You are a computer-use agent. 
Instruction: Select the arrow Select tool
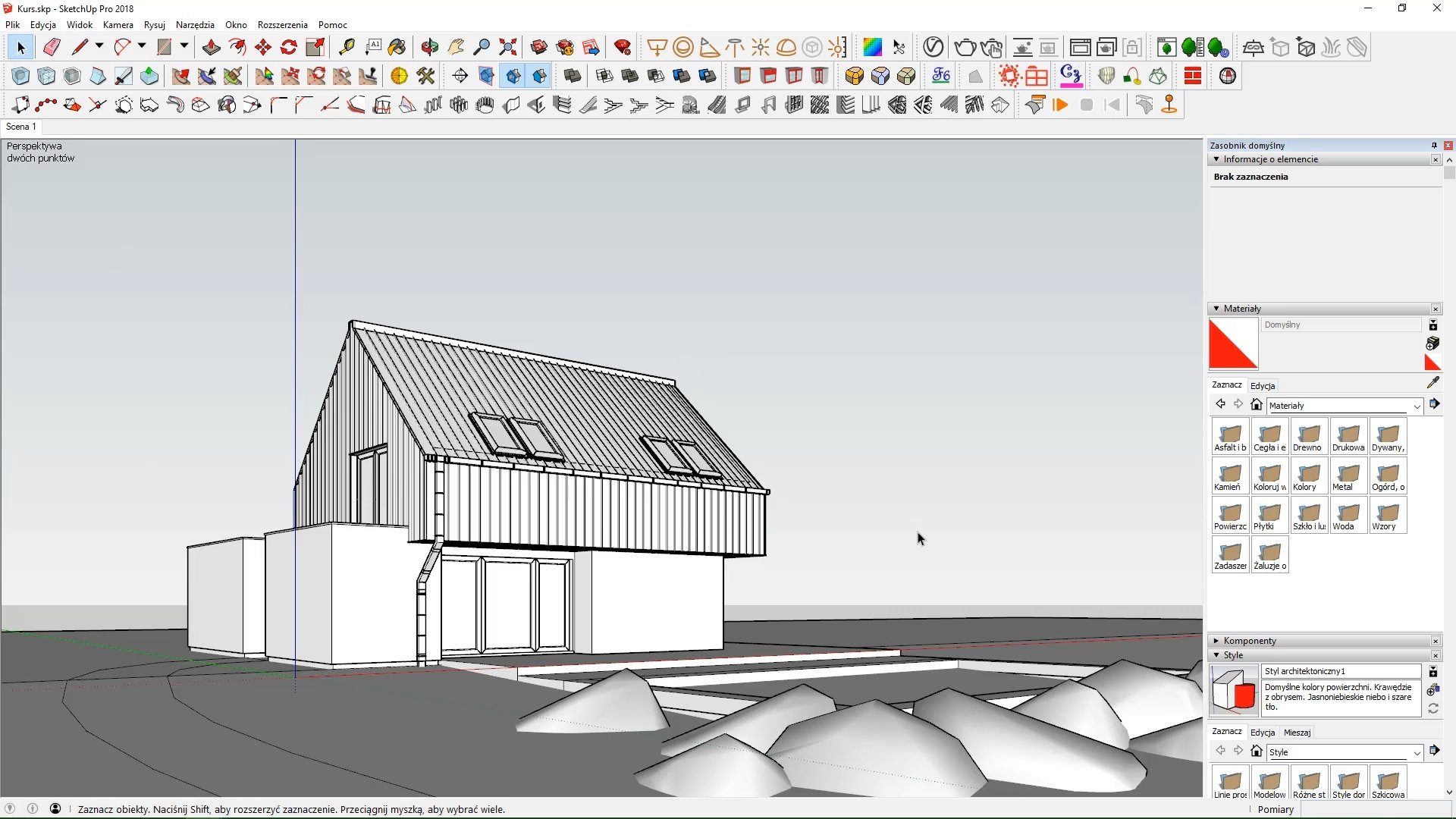(20, 48)
